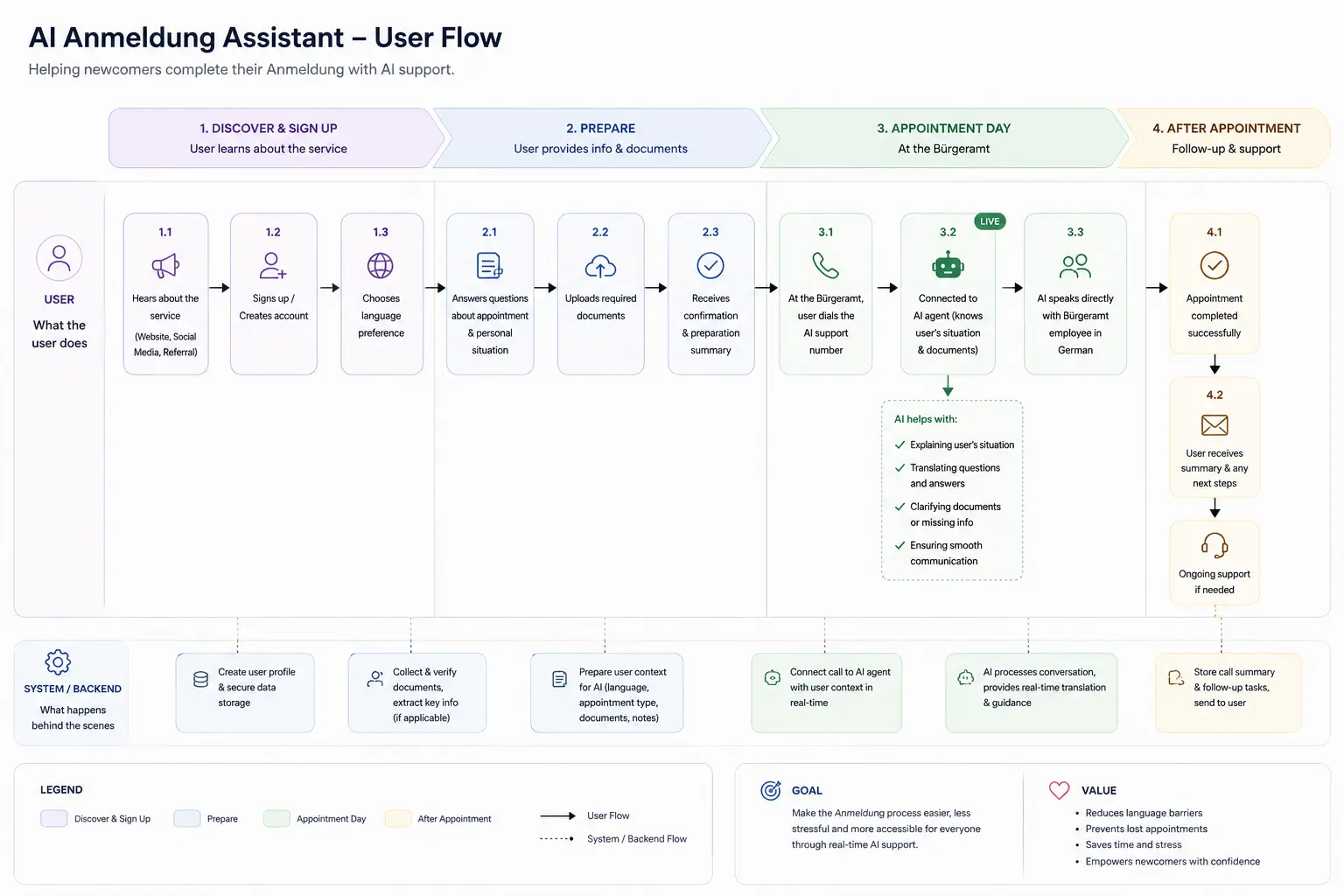Click the green LIVE badge
Screen dimensions: 1344x896
[990, 221]
